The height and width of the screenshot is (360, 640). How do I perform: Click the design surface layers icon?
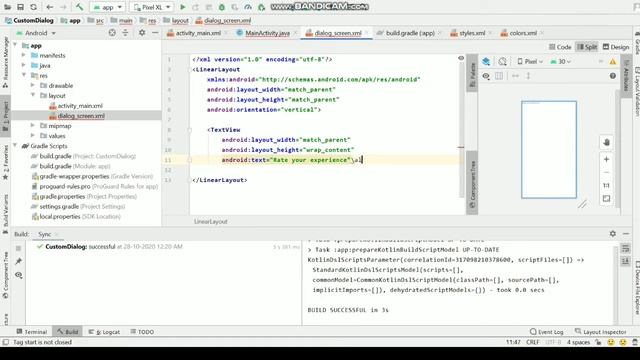coord(486,61)
